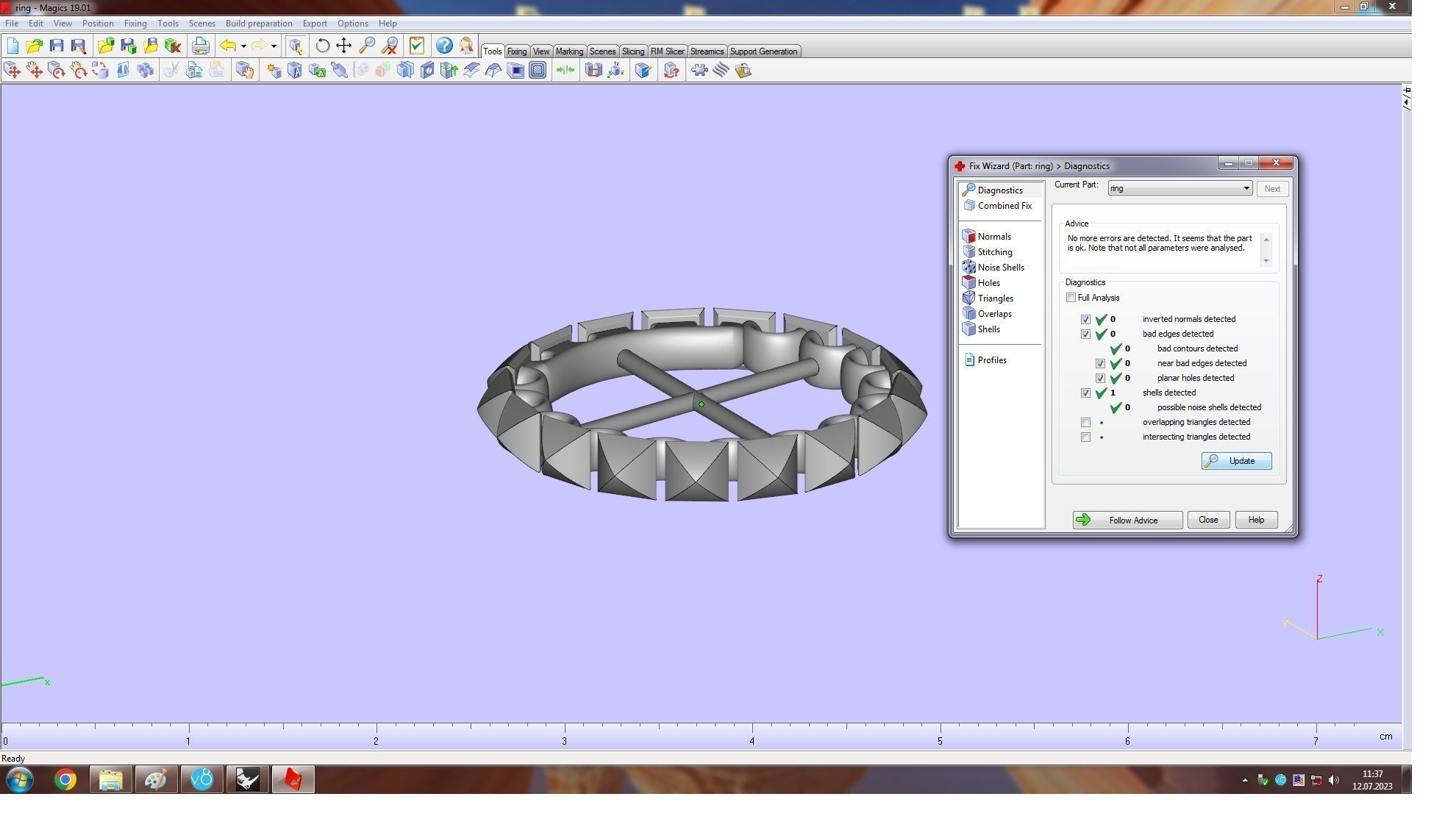Image resolution: width=1456 pixels, height=816 pixels.
Task: Open the Redo history dropdown arrow
Action: (x=274, y=46)
